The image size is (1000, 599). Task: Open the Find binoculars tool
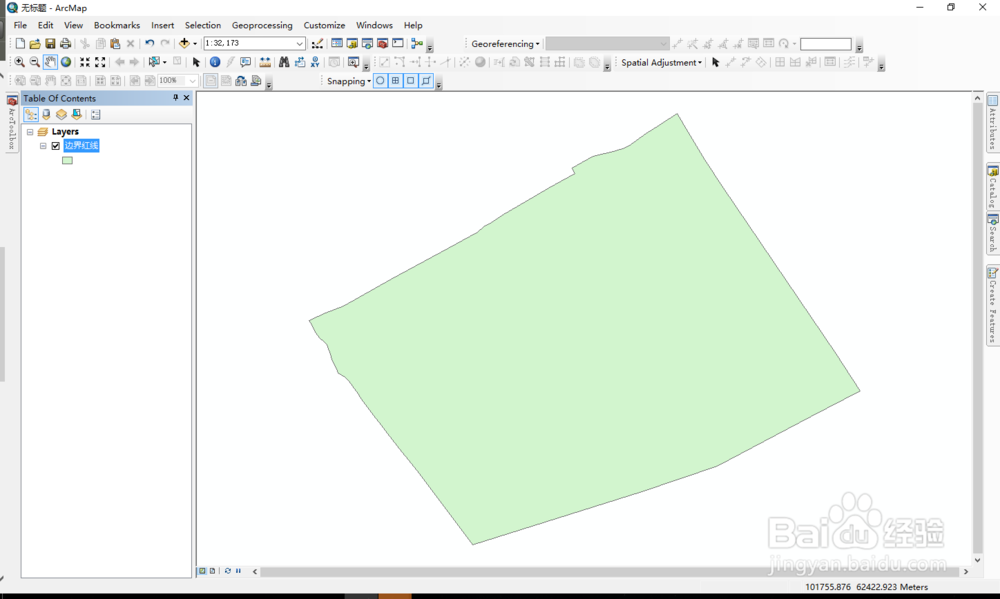(284, 62)
